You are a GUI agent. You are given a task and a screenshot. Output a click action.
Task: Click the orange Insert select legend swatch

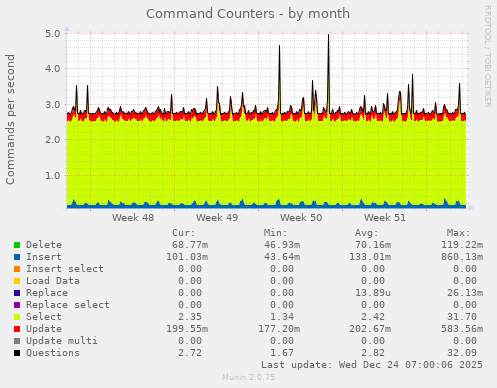pos(17,269)
